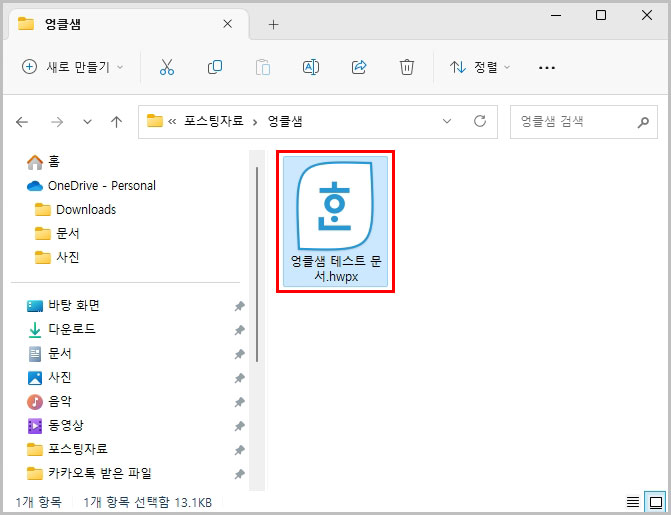Open the three-dot See more menu
671x515 pixels.
(547, 68)
